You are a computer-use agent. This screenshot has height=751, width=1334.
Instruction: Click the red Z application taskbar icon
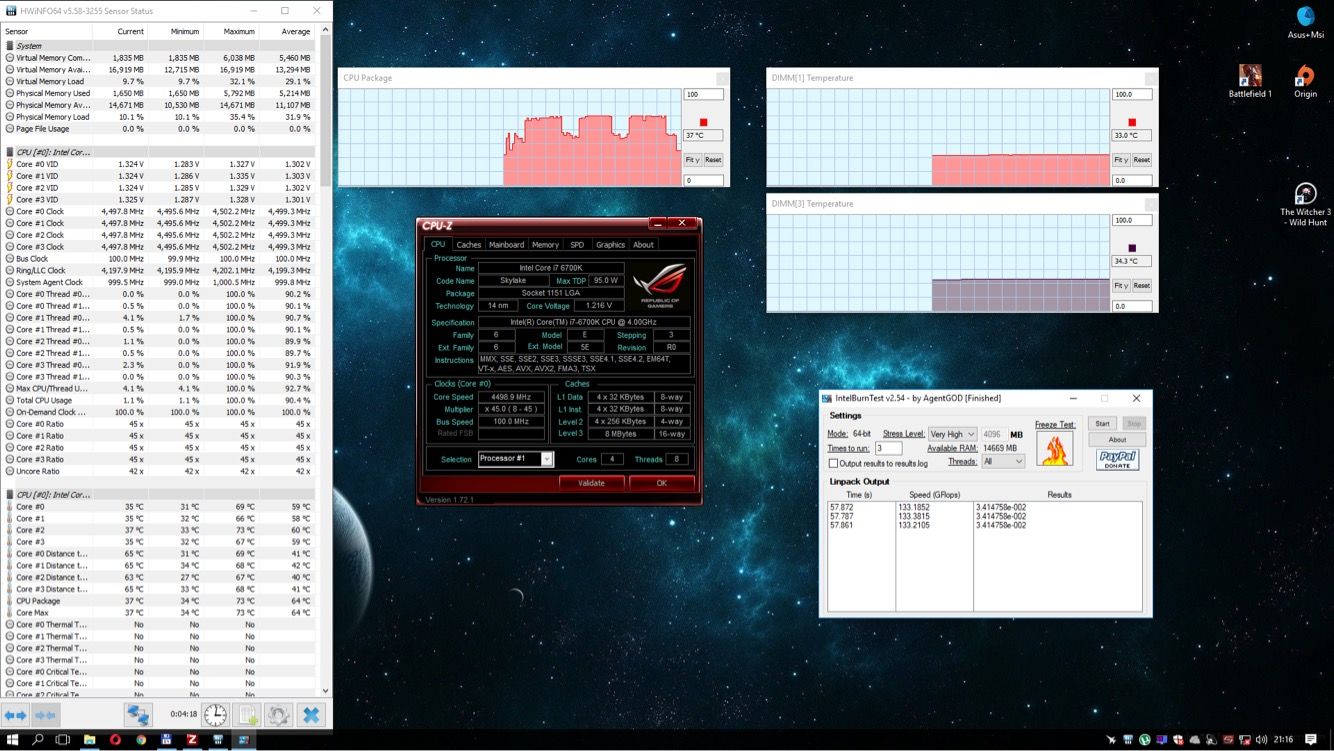click(192, 740)
